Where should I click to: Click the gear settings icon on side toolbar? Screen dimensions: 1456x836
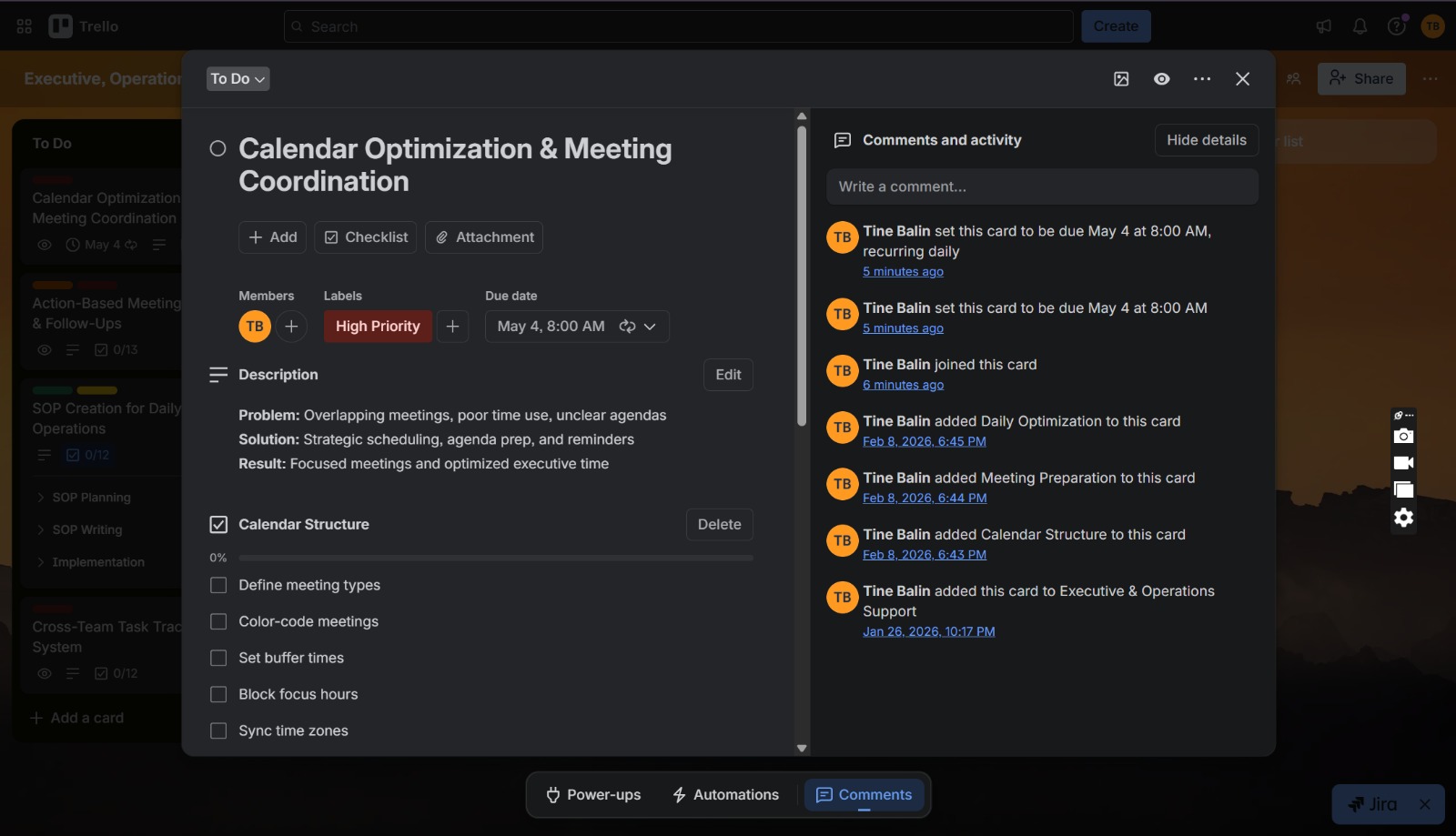pyautogui.click(x=1403, y=518)
